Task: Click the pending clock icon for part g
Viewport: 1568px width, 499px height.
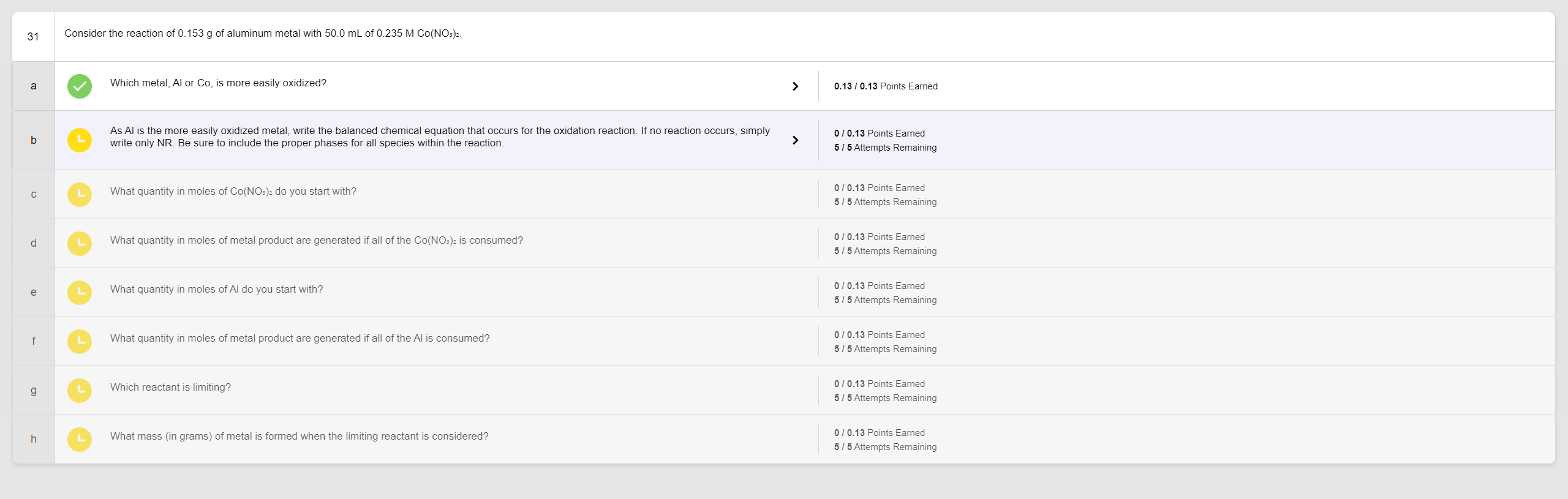Action: point(80,391)
